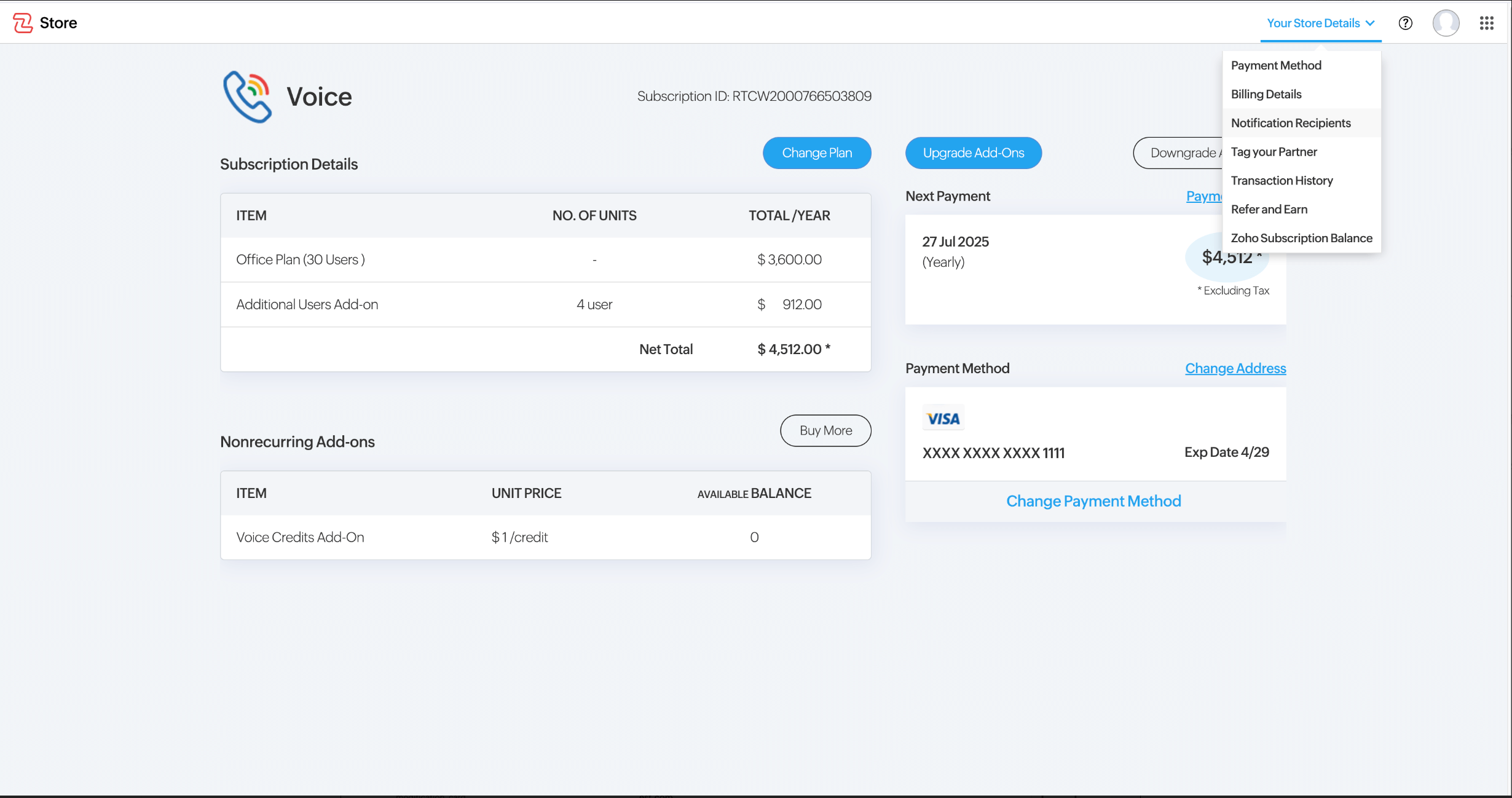
Task: Click the Voice phone product icon
Action: [247, 97]
